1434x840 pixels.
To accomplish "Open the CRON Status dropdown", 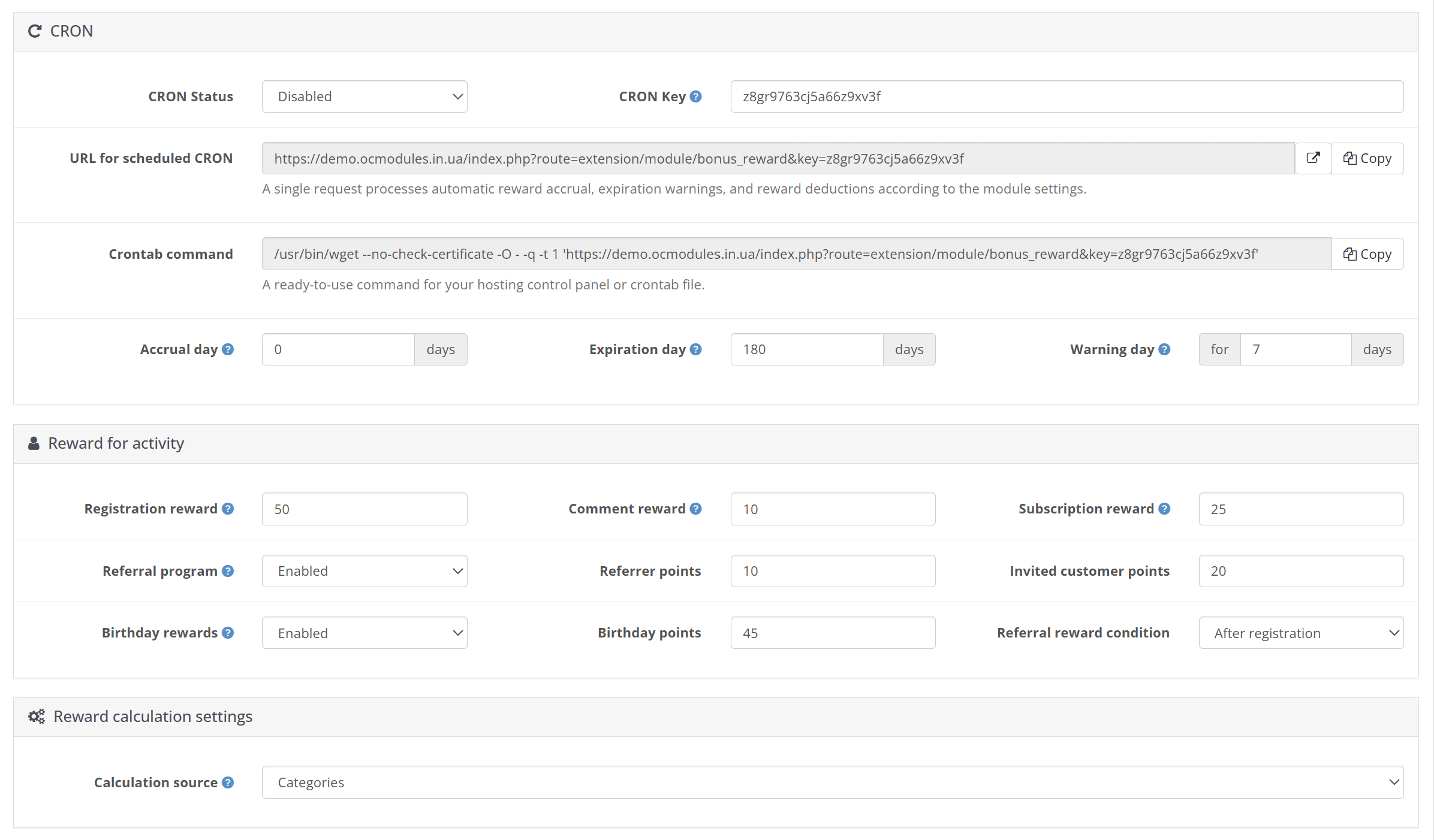I will (364, 96).
